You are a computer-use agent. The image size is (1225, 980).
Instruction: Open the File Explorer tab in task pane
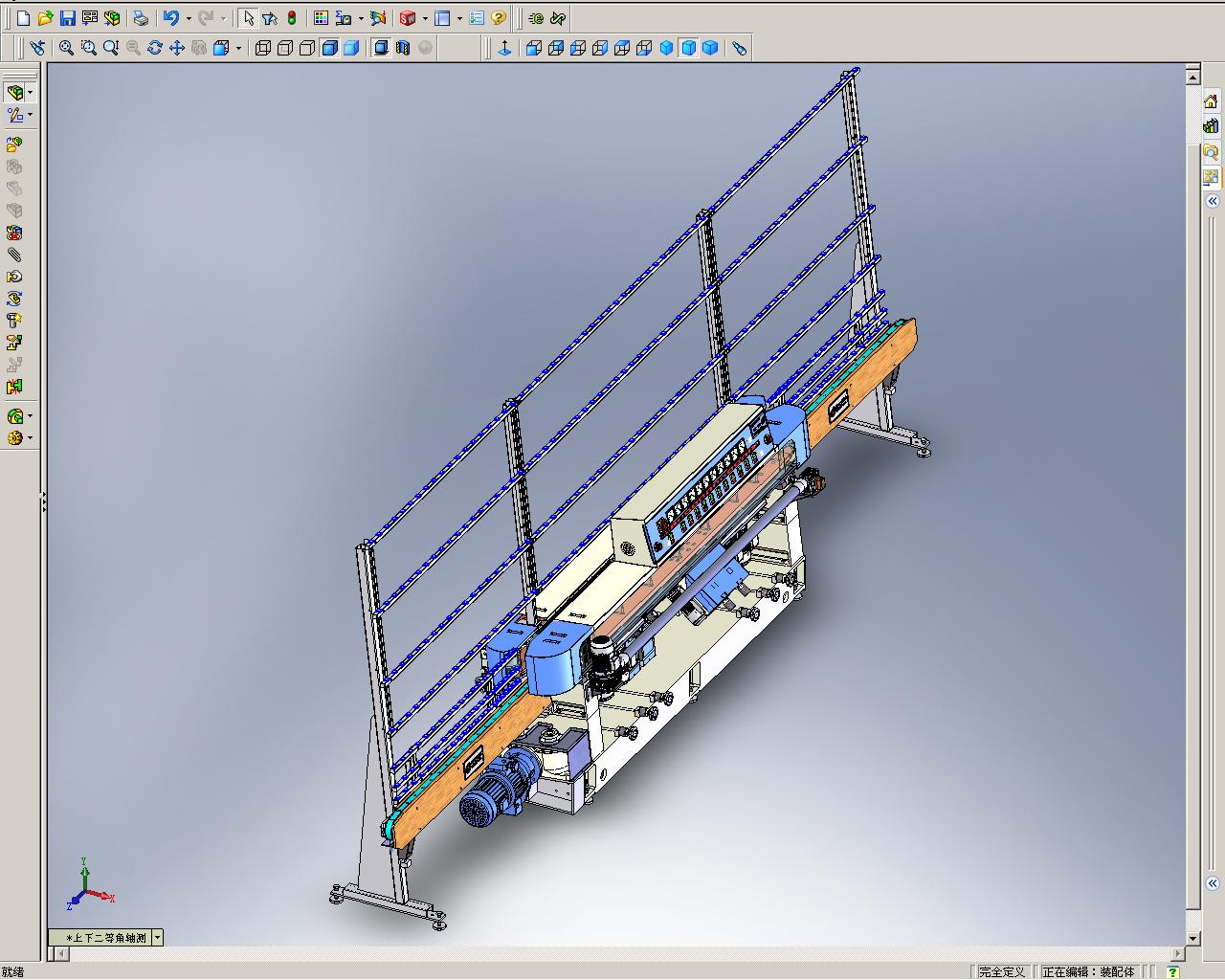1211,152
